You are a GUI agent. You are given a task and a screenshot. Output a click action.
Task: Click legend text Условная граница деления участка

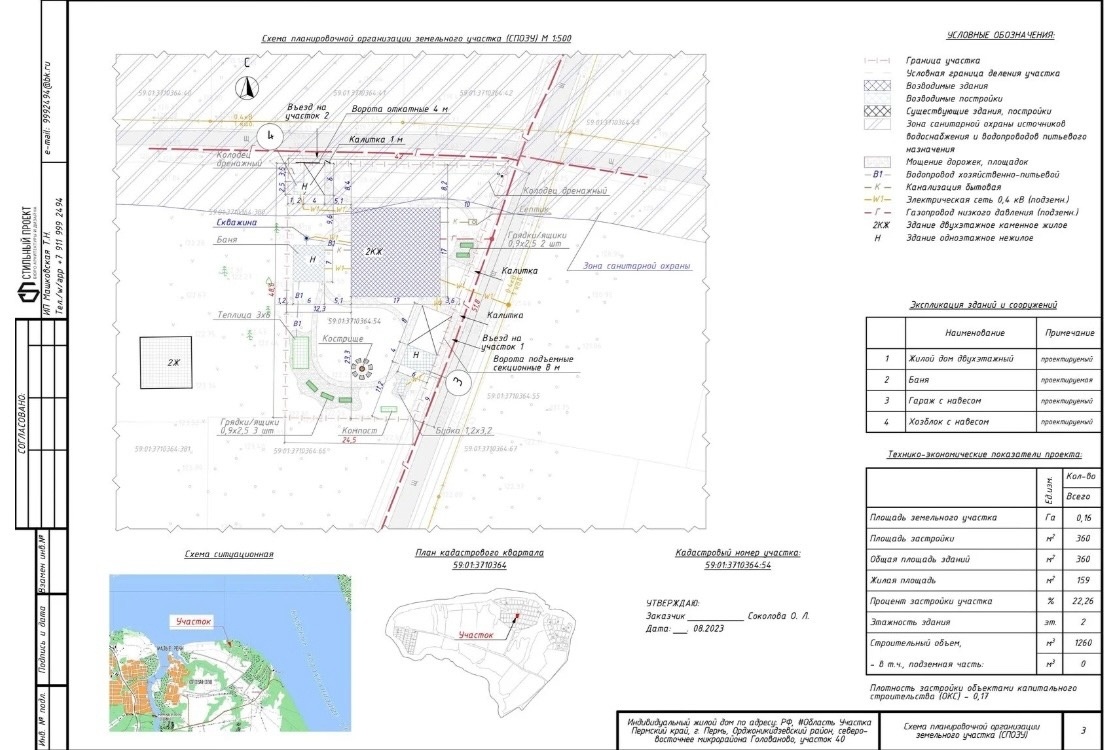982,73
